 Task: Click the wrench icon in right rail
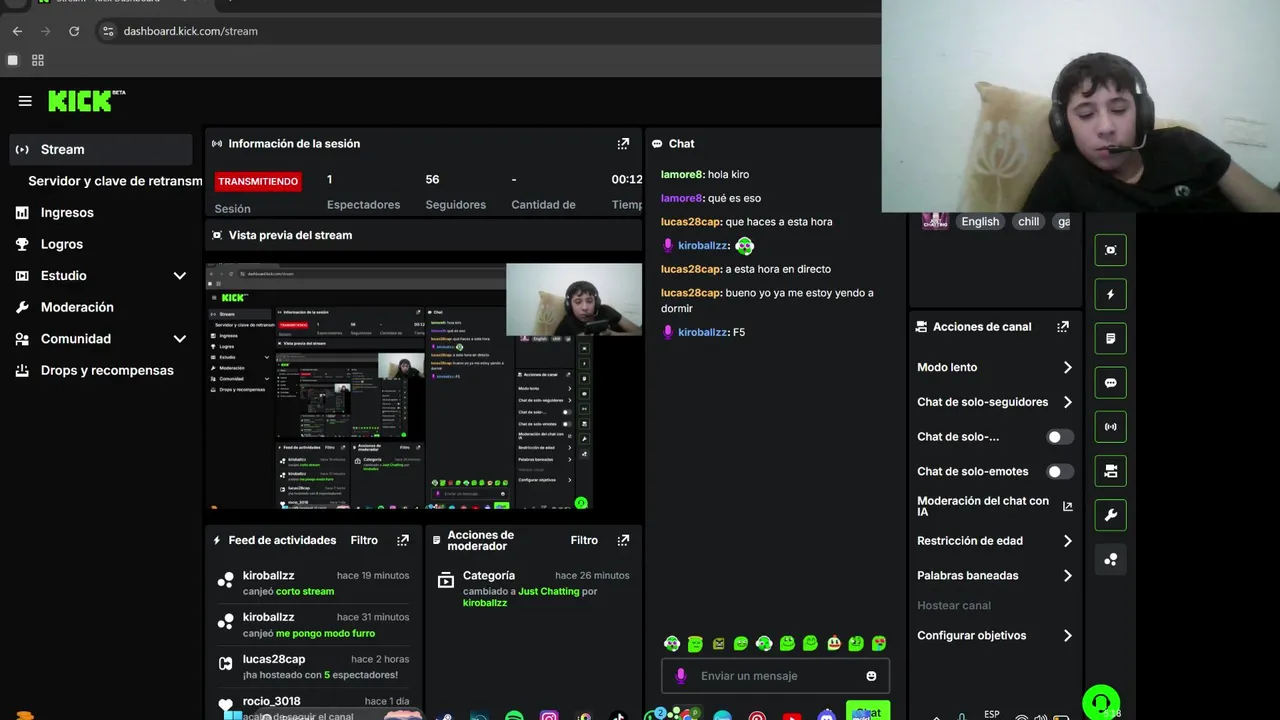point(1110,515)
